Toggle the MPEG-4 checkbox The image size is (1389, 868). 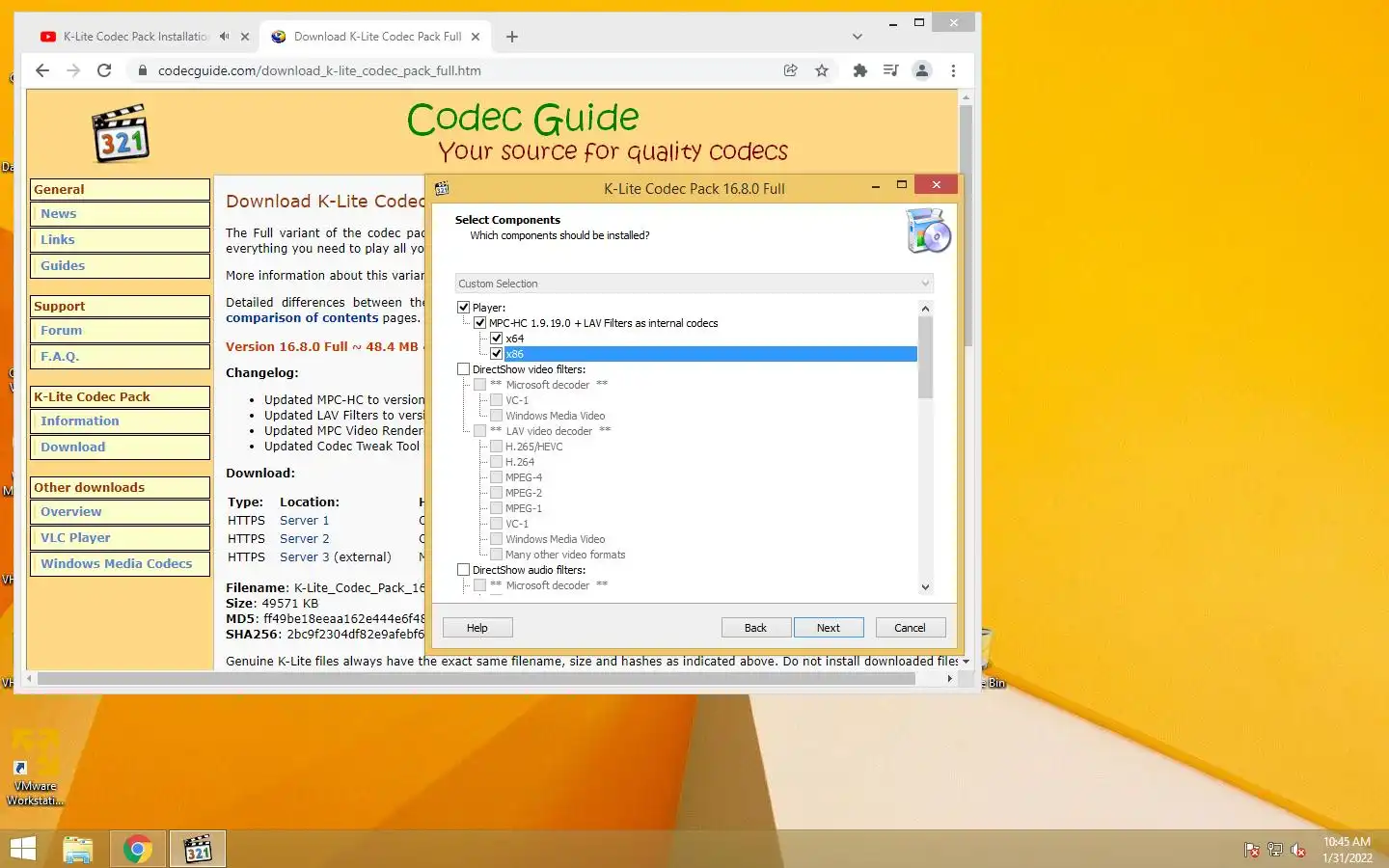[497, 477]
